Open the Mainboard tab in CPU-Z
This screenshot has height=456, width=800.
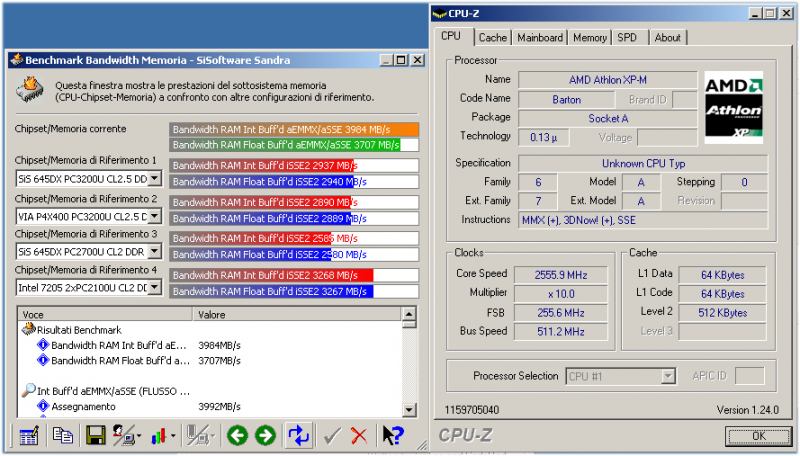pos(540,38)
